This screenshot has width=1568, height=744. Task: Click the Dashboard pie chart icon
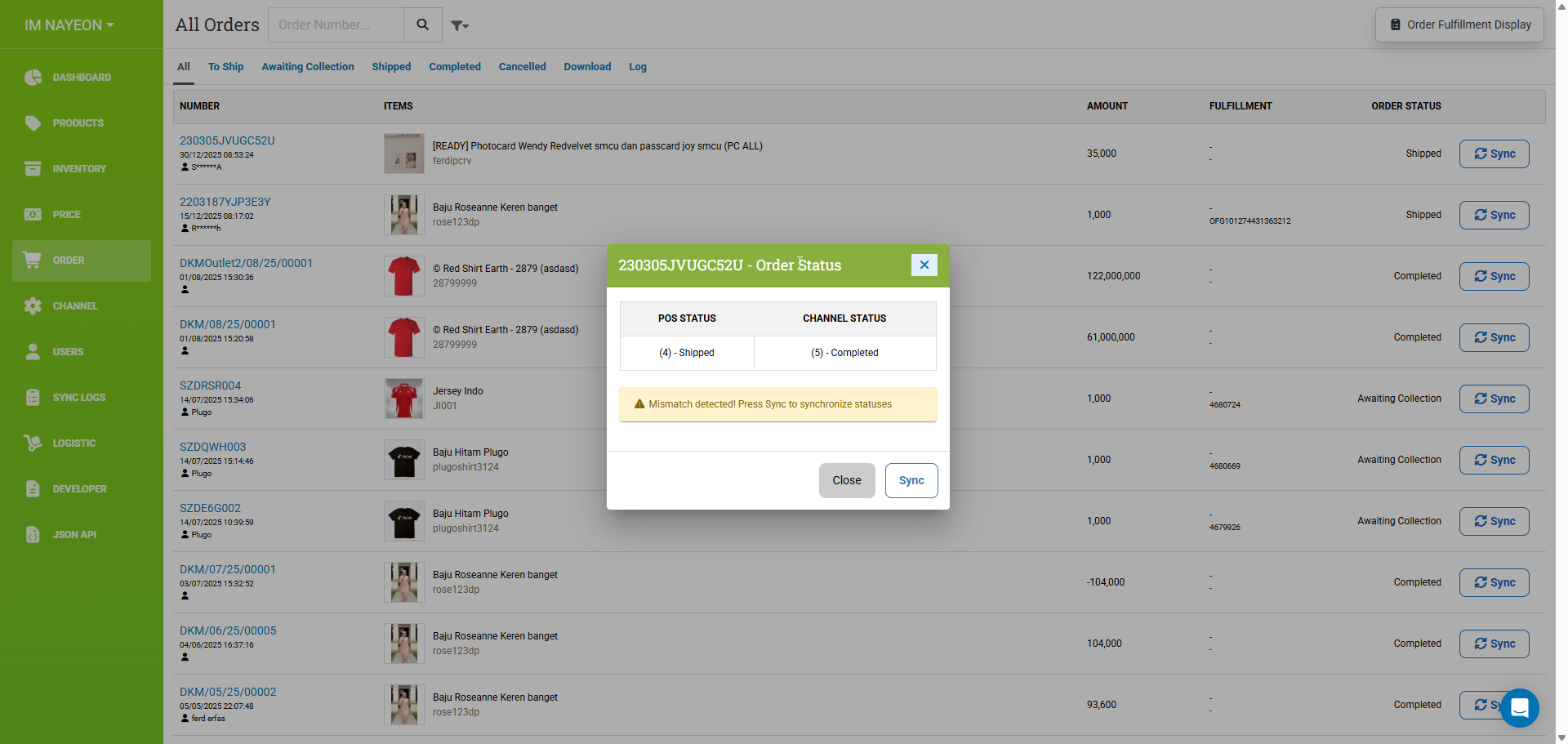point(33,78)
